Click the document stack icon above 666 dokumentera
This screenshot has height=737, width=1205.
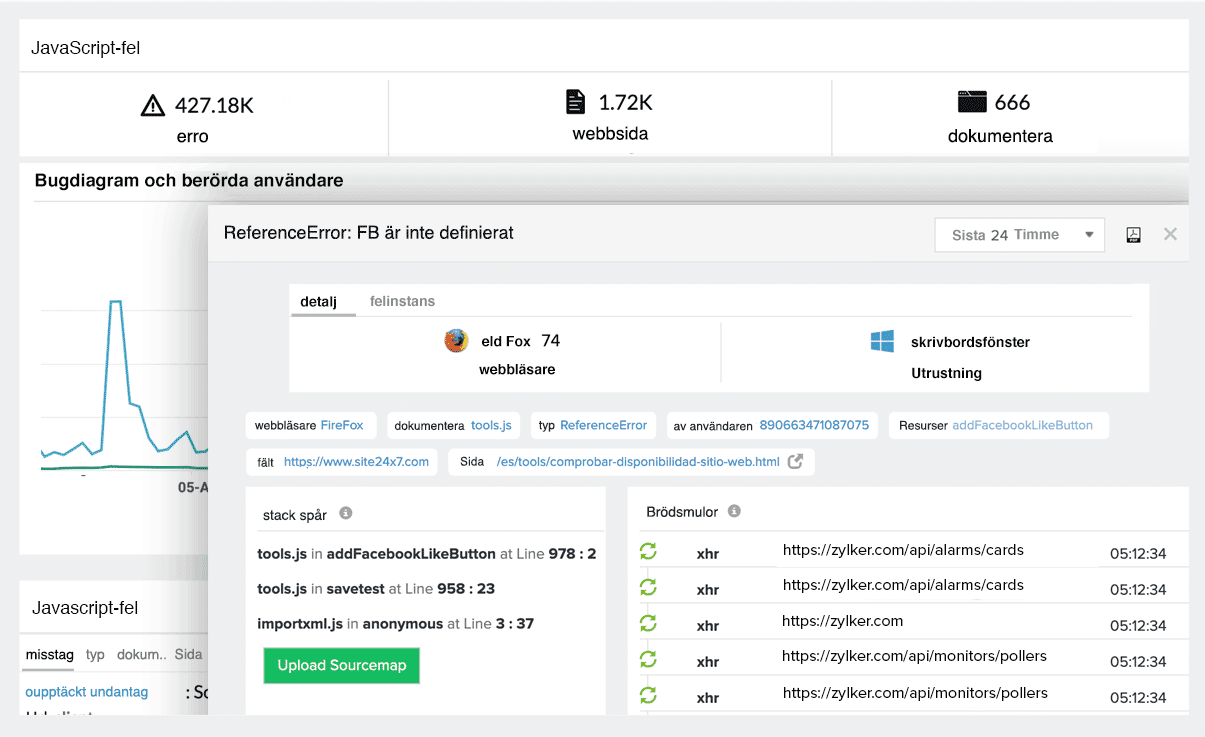[971, 100]
